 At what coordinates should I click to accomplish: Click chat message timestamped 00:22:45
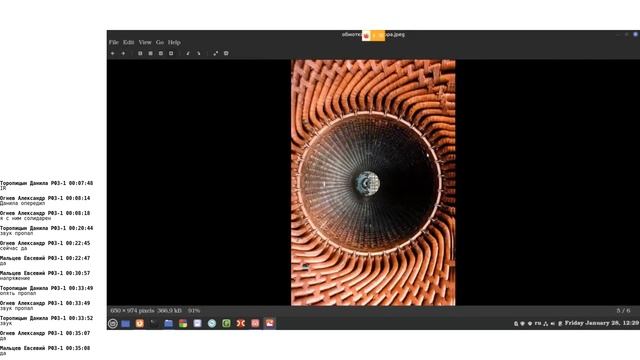(45, 246)
